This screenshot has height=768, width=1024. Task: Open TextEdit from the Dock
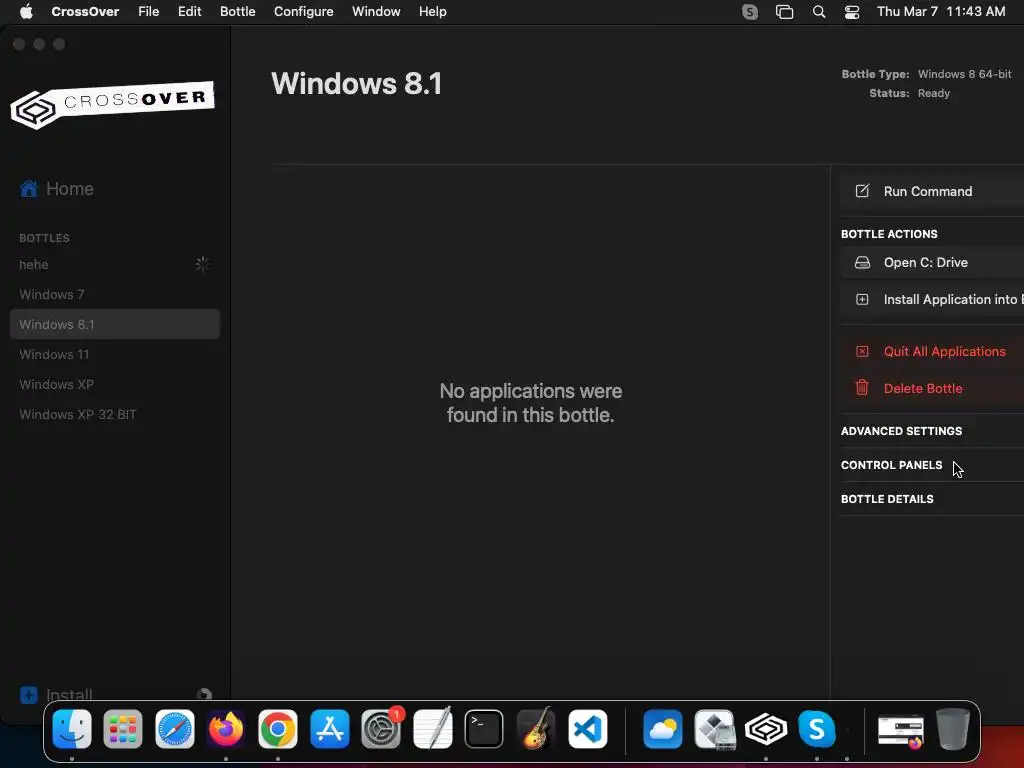click(x=432, y=729)
